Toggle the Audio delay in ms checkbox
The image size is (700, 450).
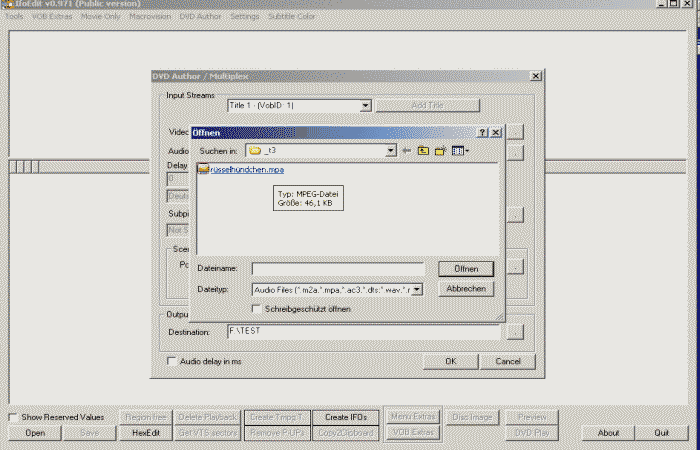point(171,361)
